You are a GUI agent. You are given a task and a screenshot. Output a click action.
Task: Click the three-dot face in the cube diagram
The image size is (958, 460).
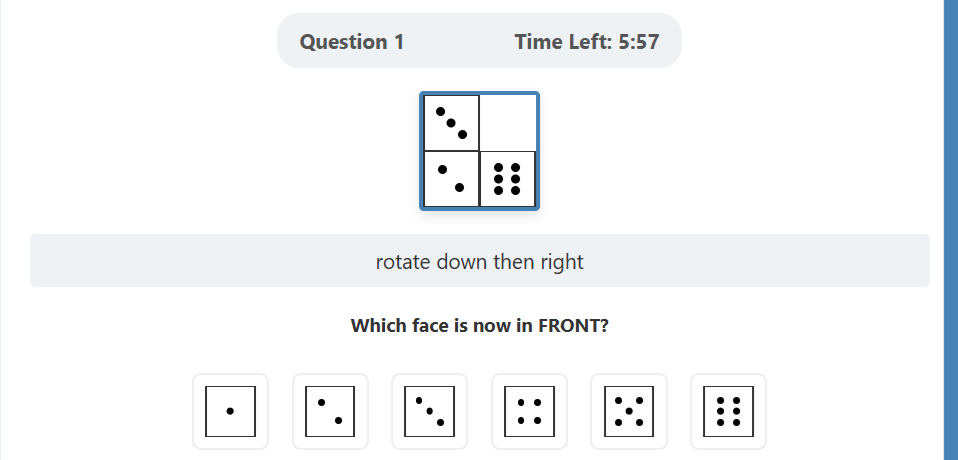tap(451, 123)
